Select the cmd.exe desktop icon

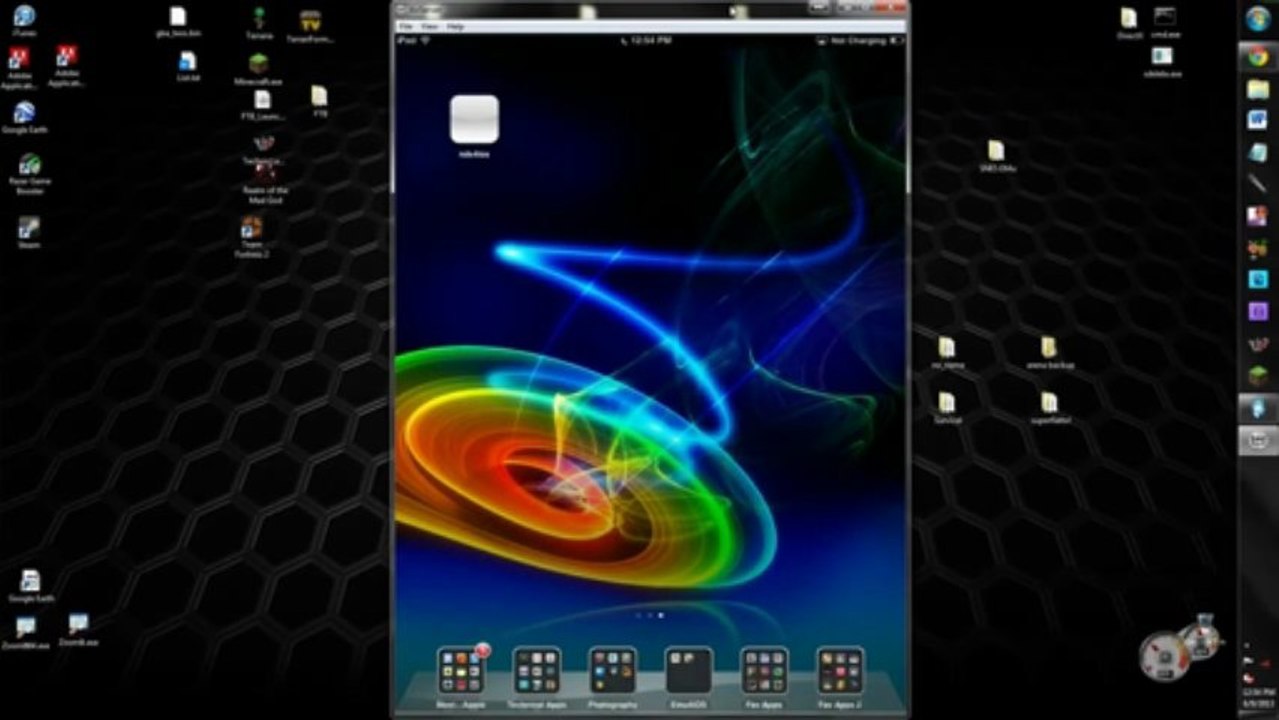(x=1164, y=22)
